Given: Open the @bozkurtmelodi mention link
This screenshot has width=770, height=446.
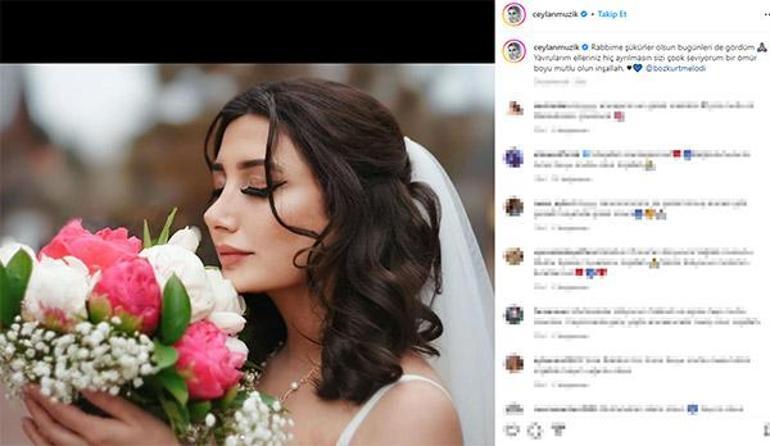Looking at the screenshot, I should [x=675, y=68].
